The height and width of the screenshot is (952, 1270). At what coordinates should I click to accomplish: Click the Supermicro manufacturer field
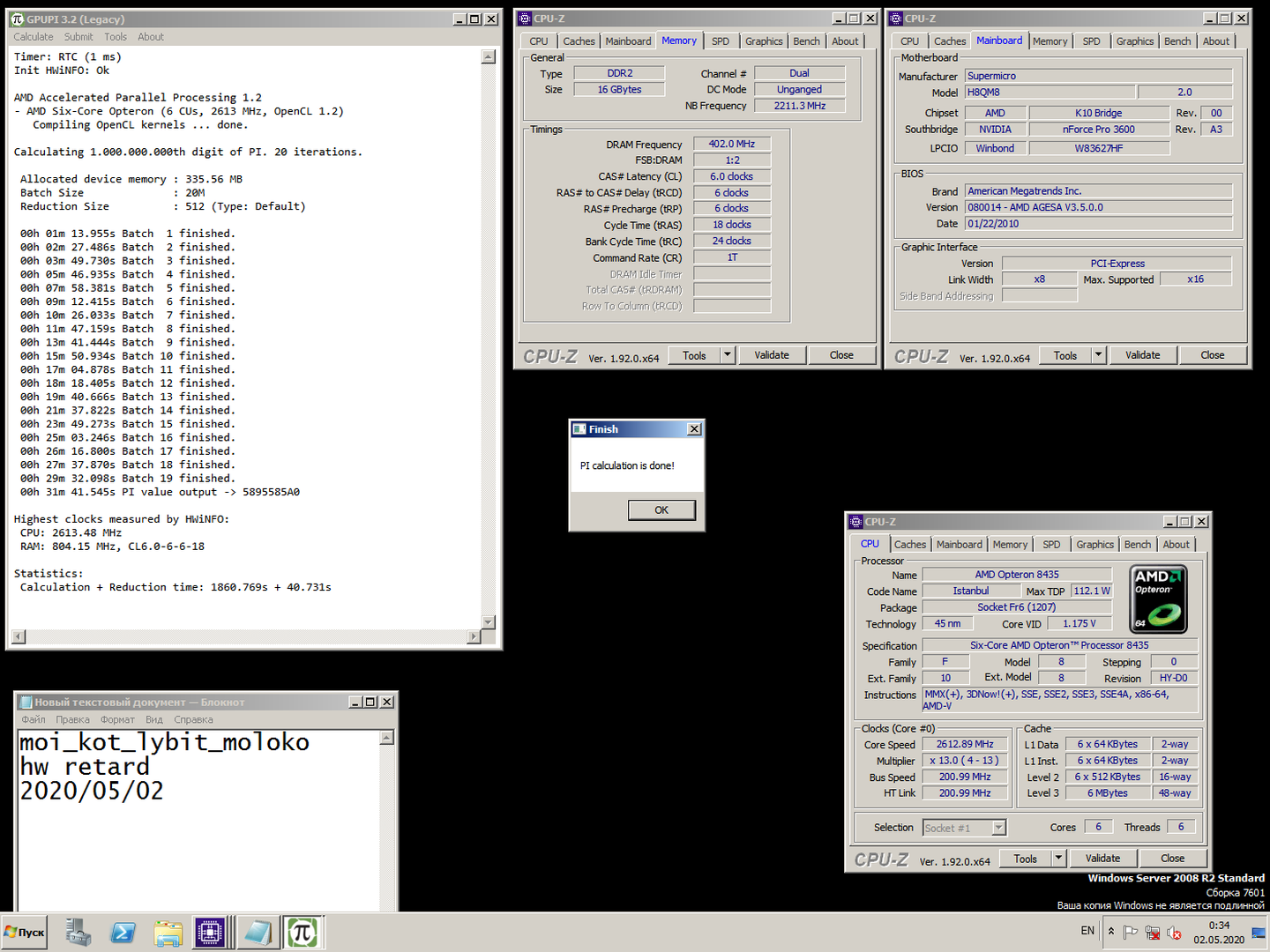pyautogui.click(x=1098, y=76)
